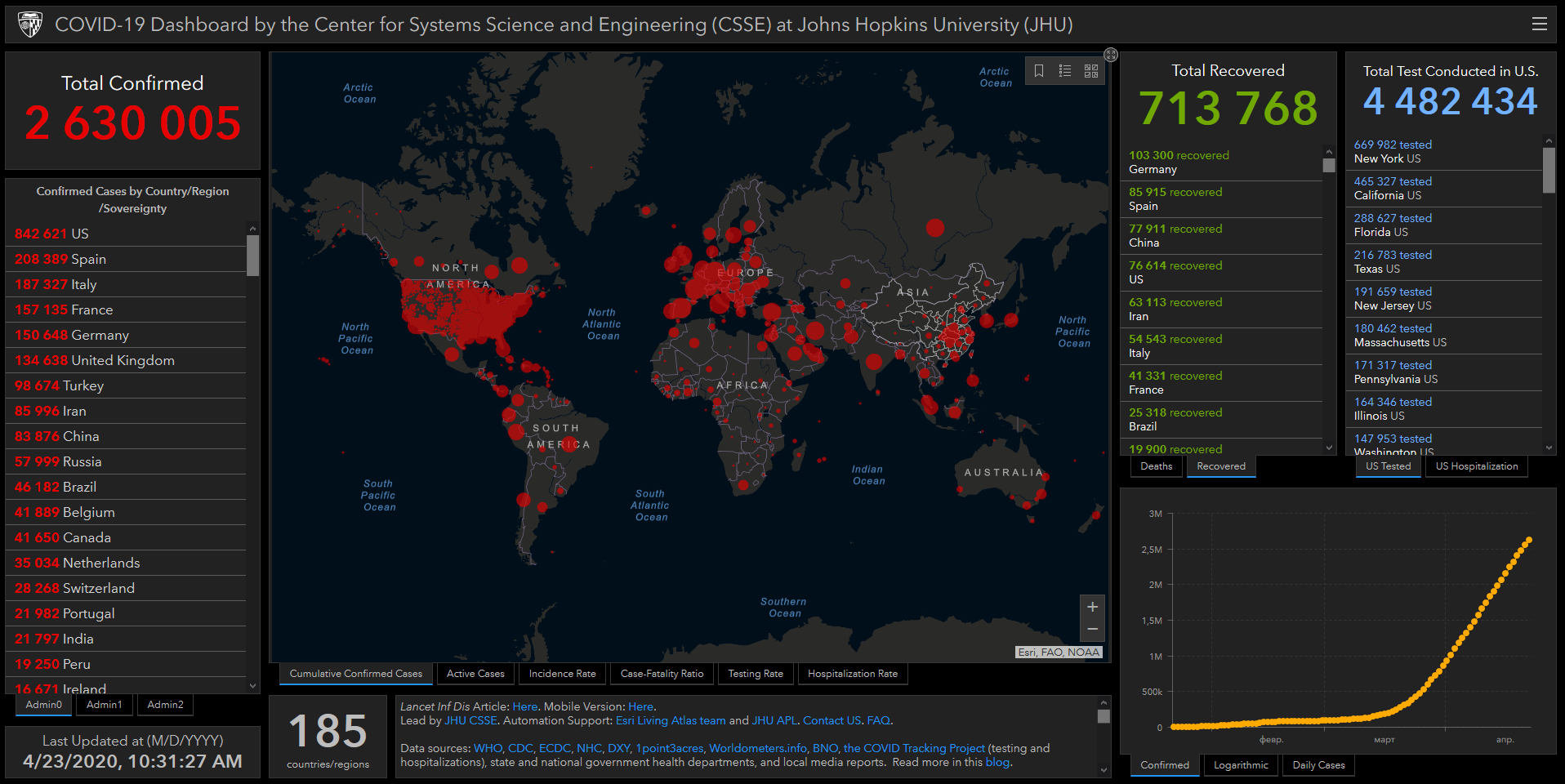The image size is (1565, 784).
Task: Open the Lancet article 'Here' link
Action: pyautogui.click(x=525, y=706)
